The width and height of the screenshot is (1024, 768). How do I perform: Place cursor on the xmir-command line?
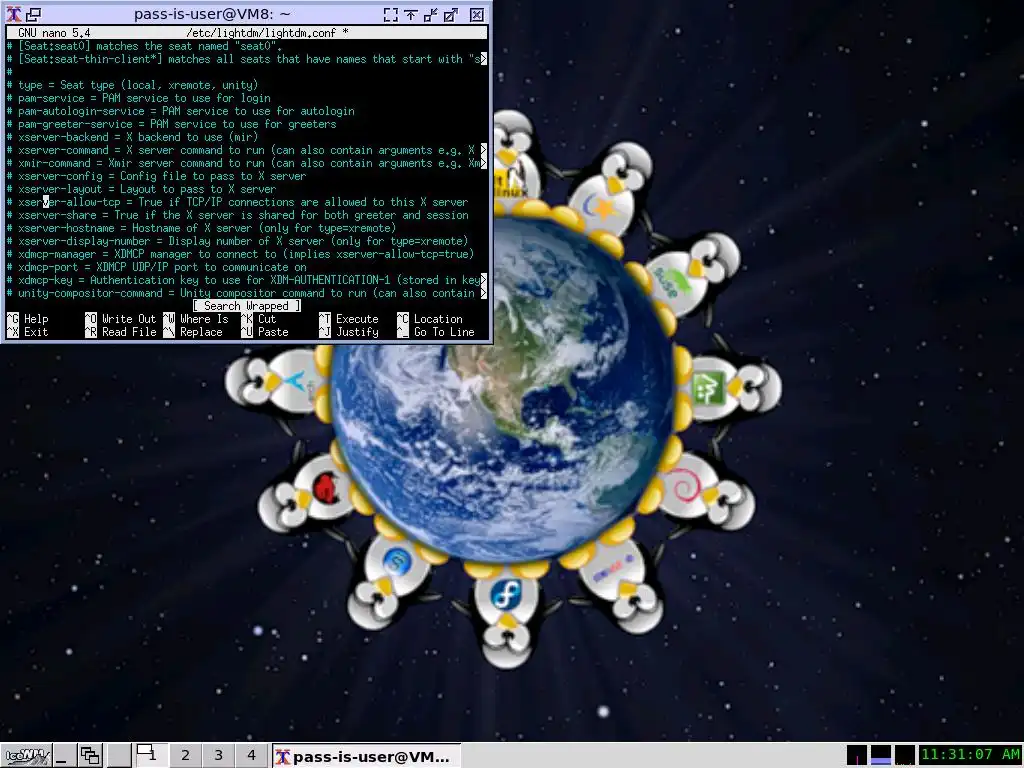pos(246,163)
